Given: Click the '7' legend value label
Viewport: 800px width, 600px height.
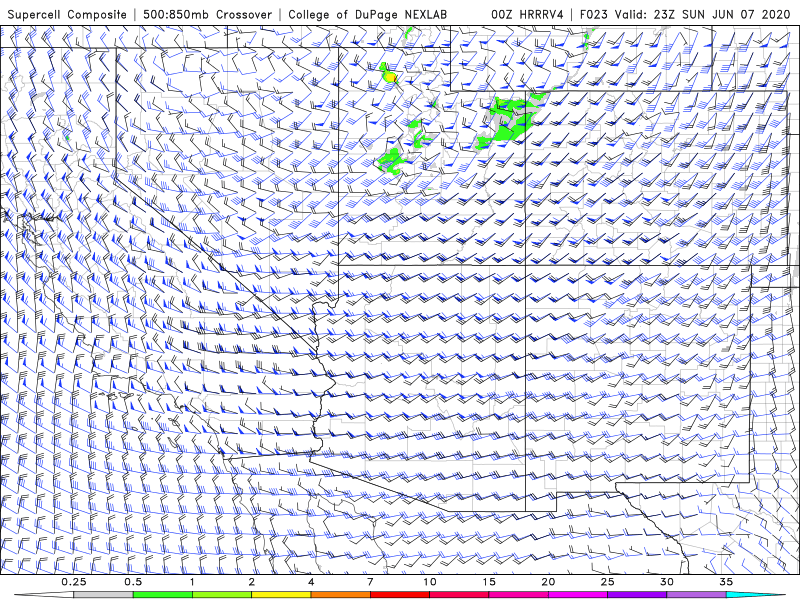Looking at the screenshot, I should click(x=370, y=582).
